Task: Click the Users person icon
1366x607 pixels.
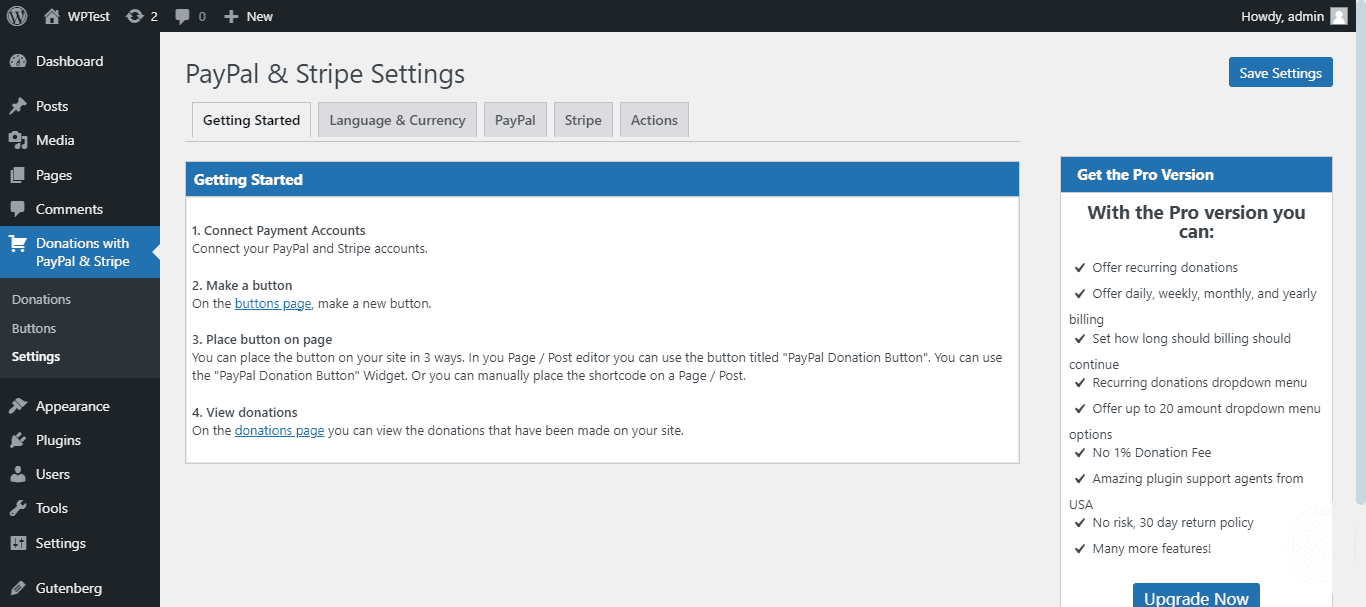Action: [18, 474]
